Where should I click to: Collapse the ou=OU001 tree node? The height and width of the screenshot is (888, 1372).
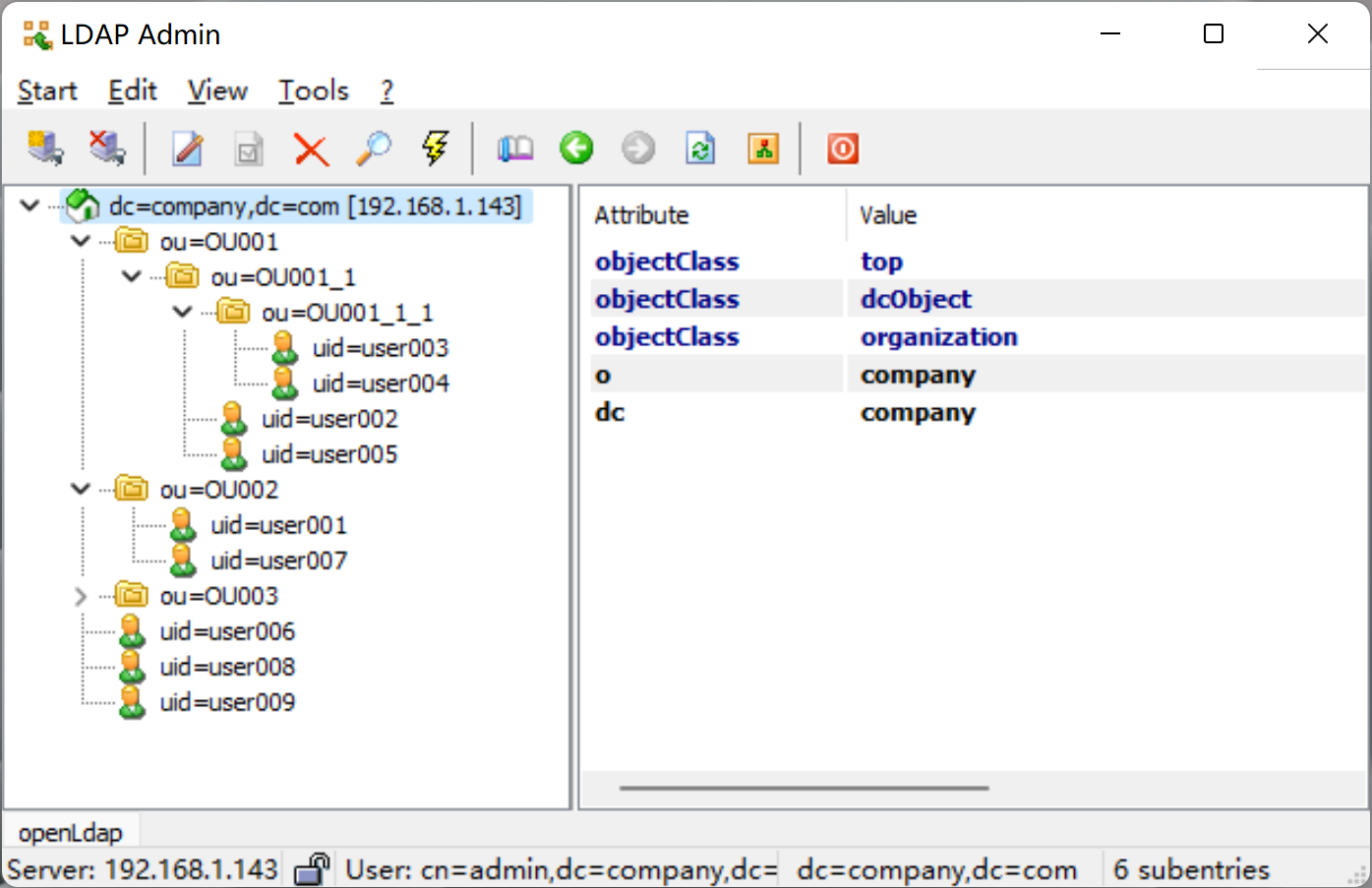(81, 242)
